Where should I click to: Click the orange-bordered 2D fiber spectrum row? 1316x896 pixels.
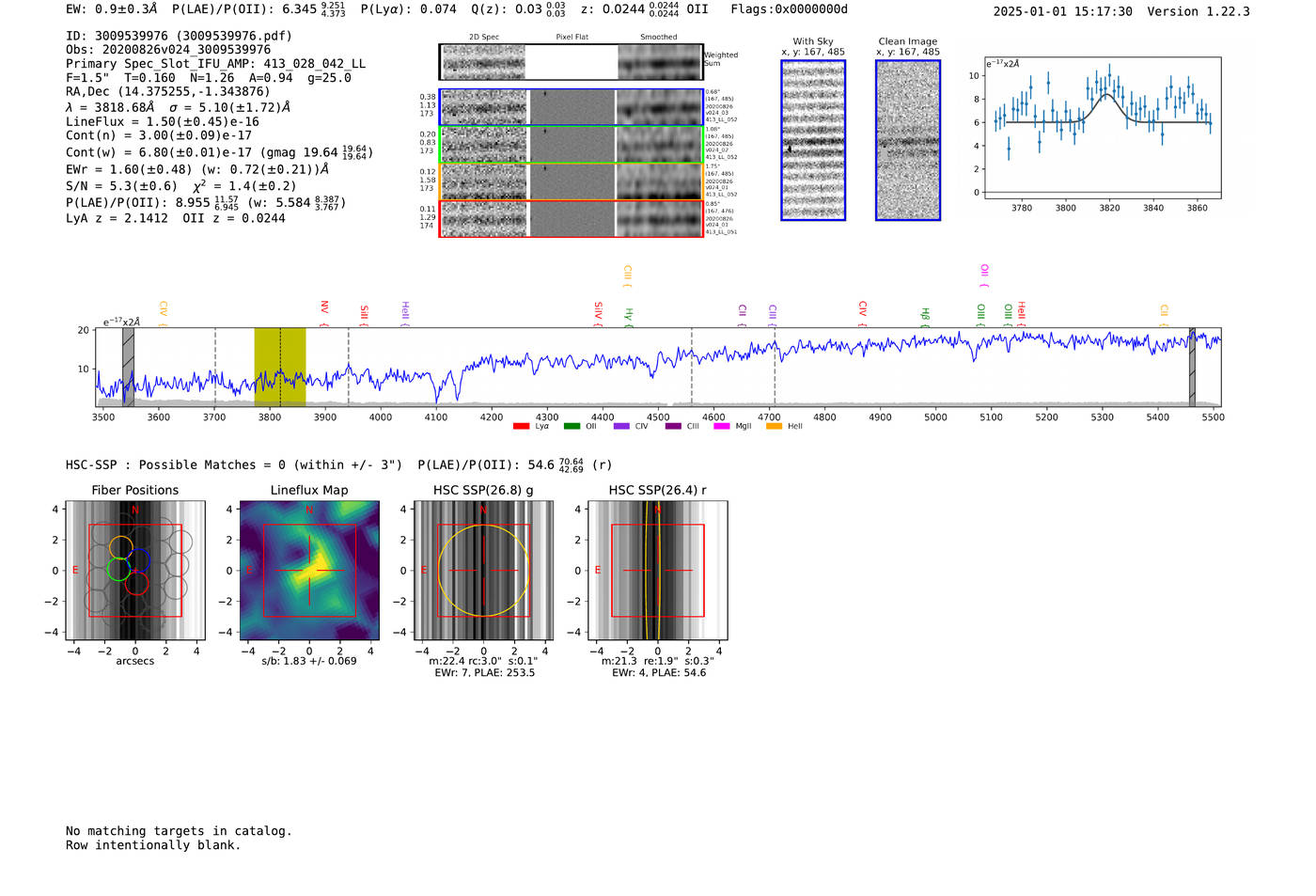coord(572,181)
